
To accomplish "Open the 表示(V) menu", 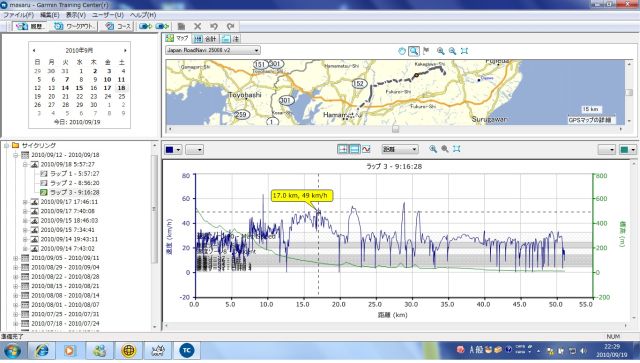I will pos(76,15).
